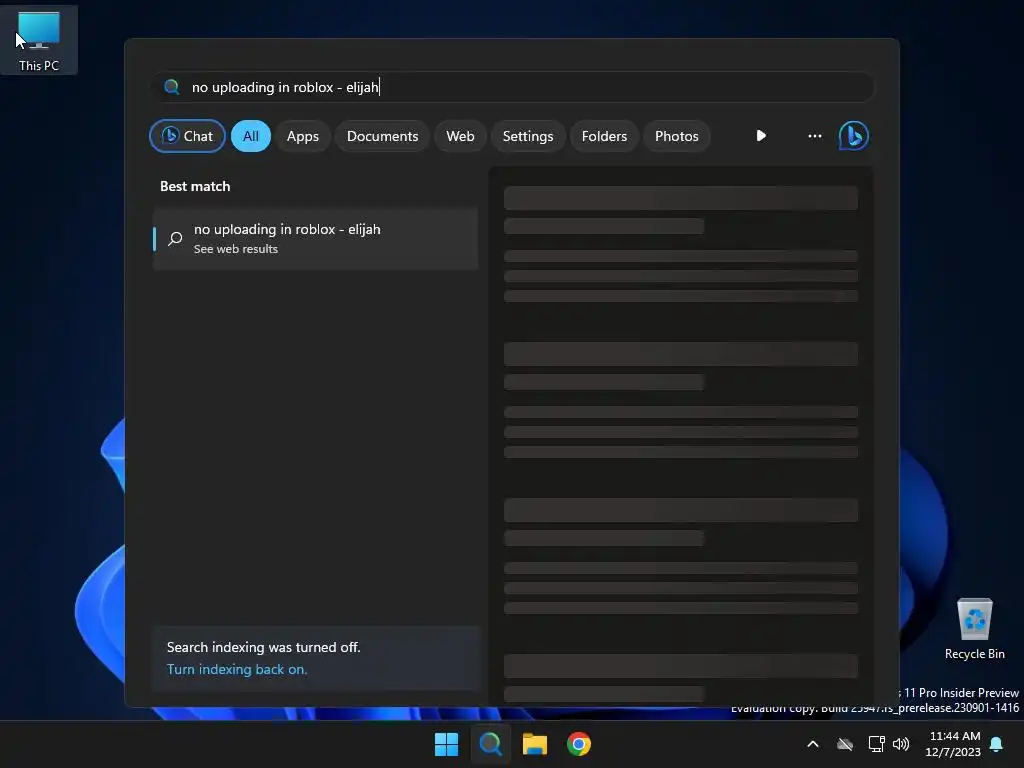Switch to the Apps filter
Screen dimensions: 1024x768
click(302, 136)
